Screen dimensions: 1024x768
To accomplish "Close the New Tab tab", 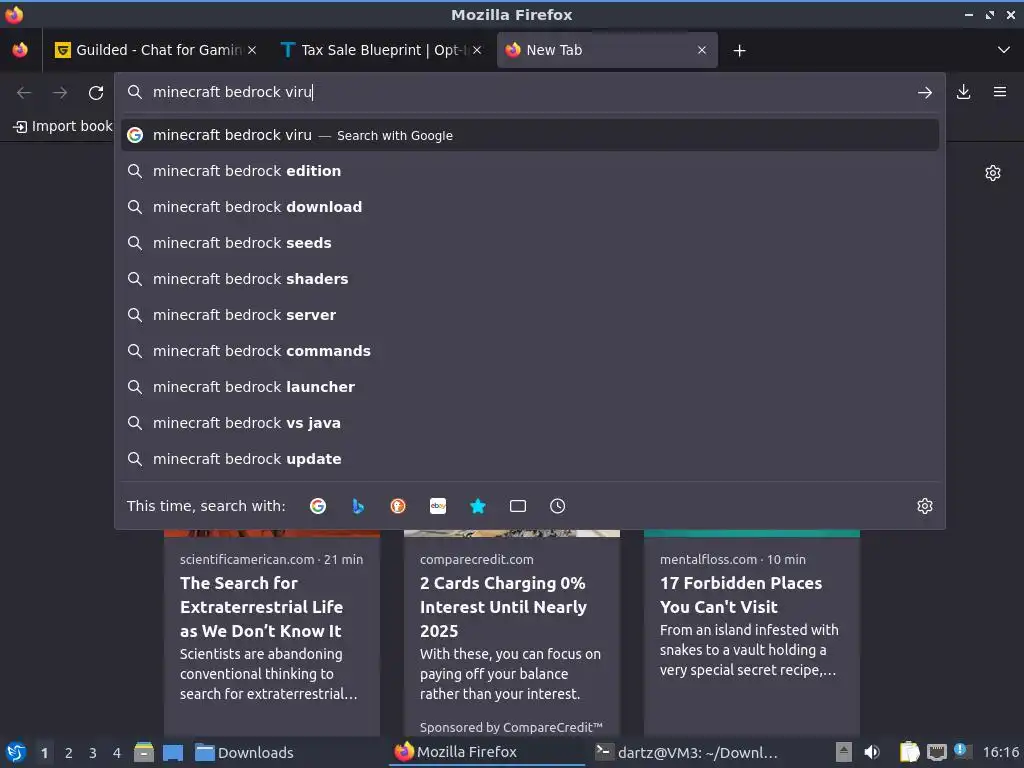I will click(x=702, y=50).
